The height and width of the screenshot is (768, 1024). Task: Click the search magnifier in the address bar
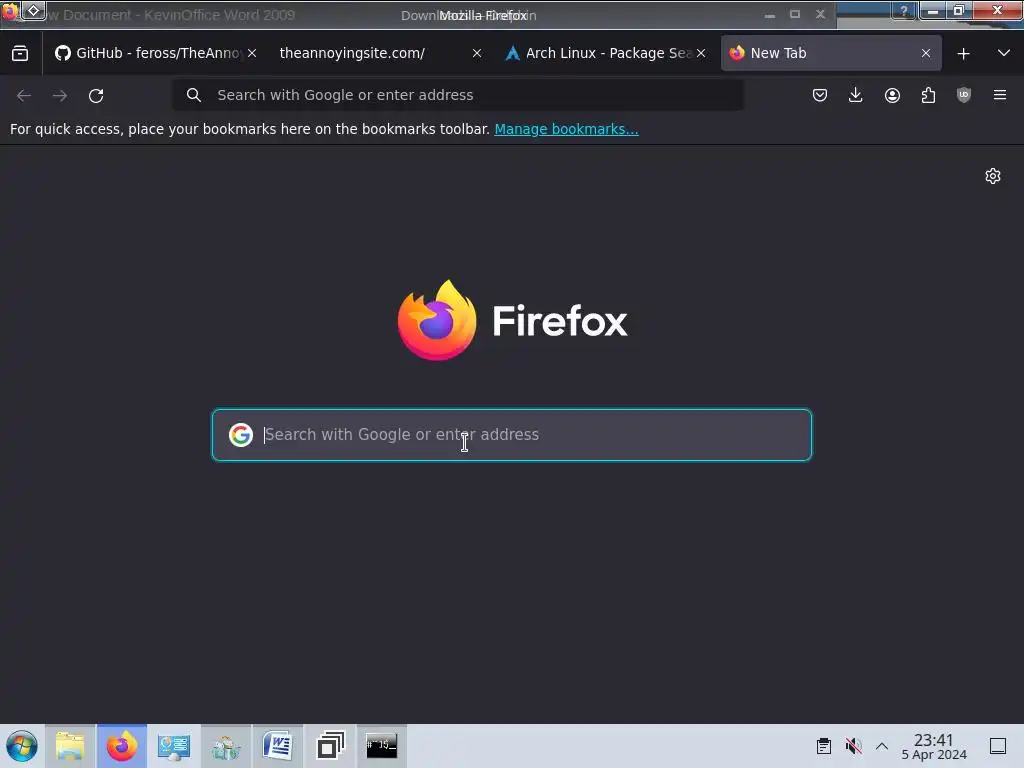click(193, 95)
